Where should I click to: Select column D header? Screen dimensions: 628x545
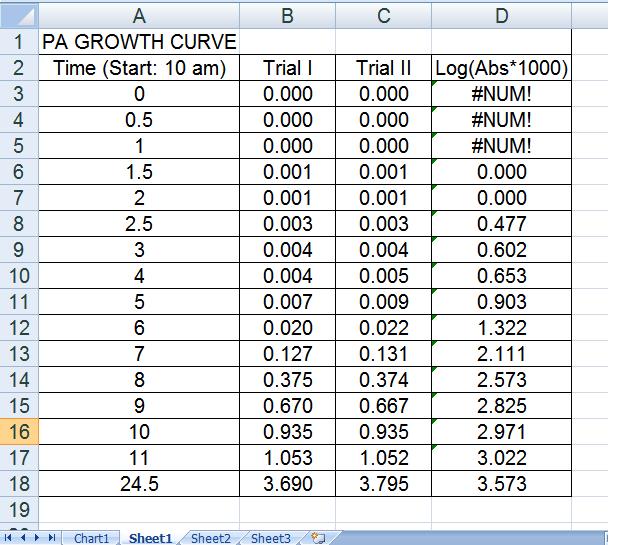pyautogui.click(x=502, y=15)
